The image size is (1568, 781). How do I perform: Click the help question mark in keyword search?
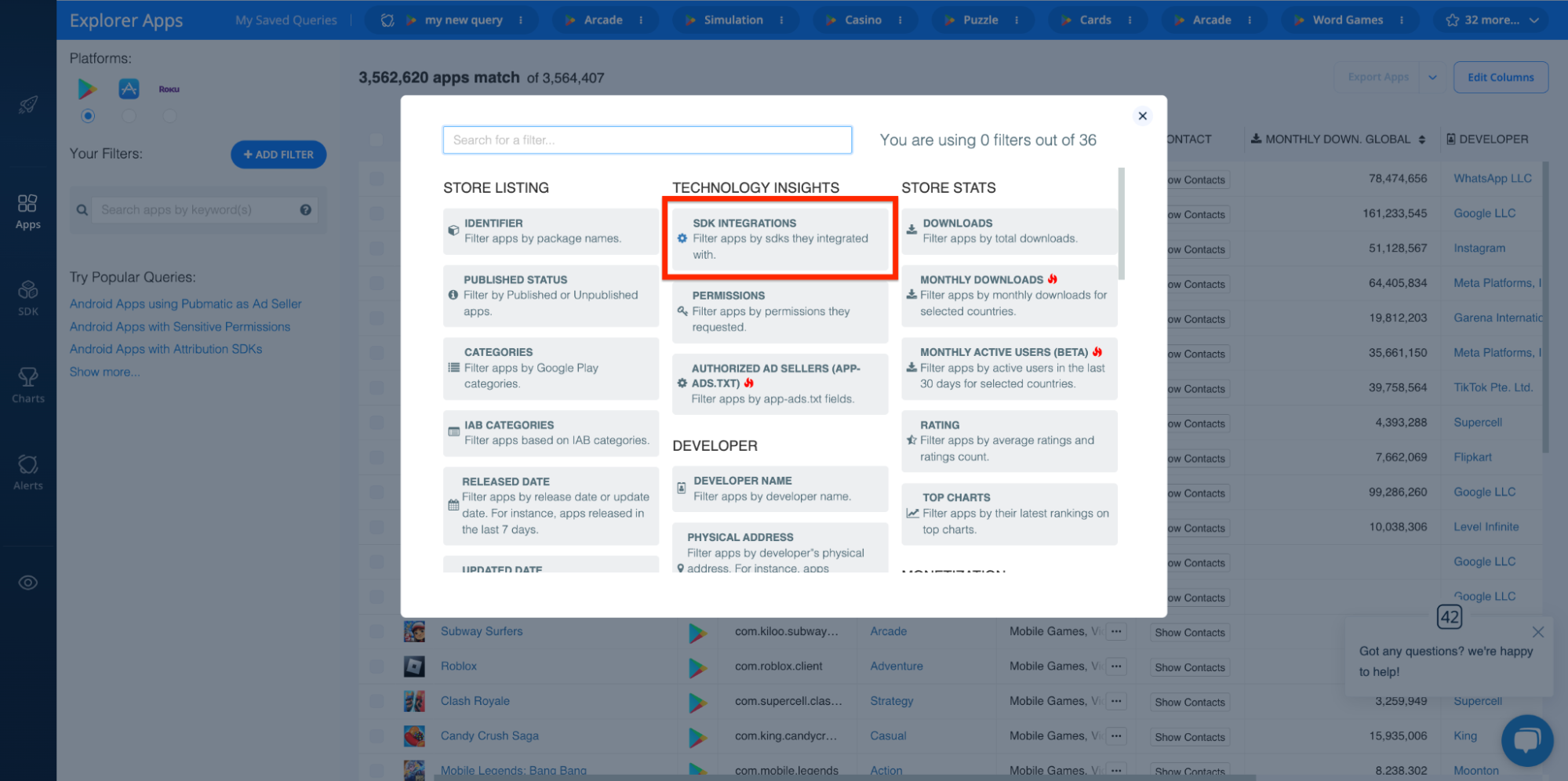tap(306, 210)
